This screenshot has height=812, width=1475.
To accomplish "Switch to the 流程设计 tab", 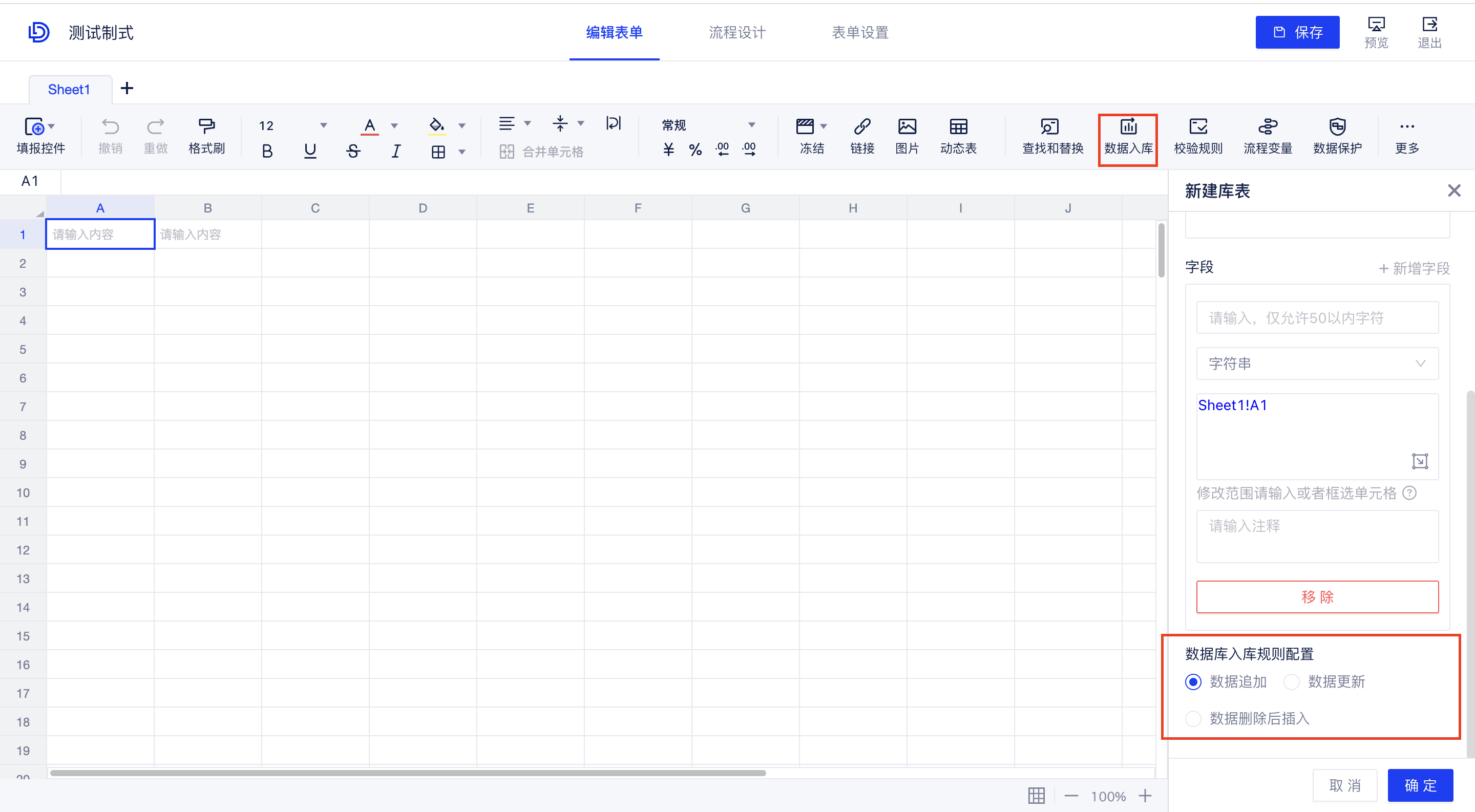I will (737, 33).
